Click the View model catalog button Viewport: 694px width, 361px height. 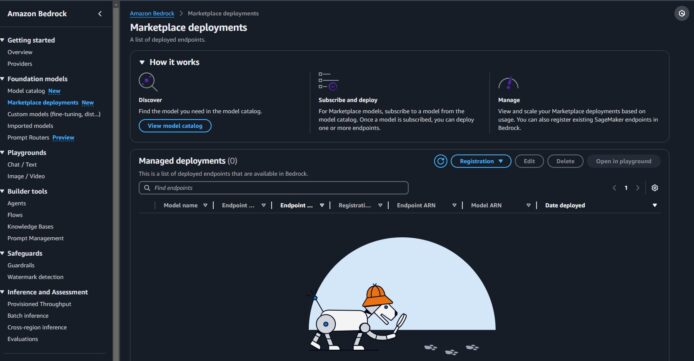coord(175,126)
